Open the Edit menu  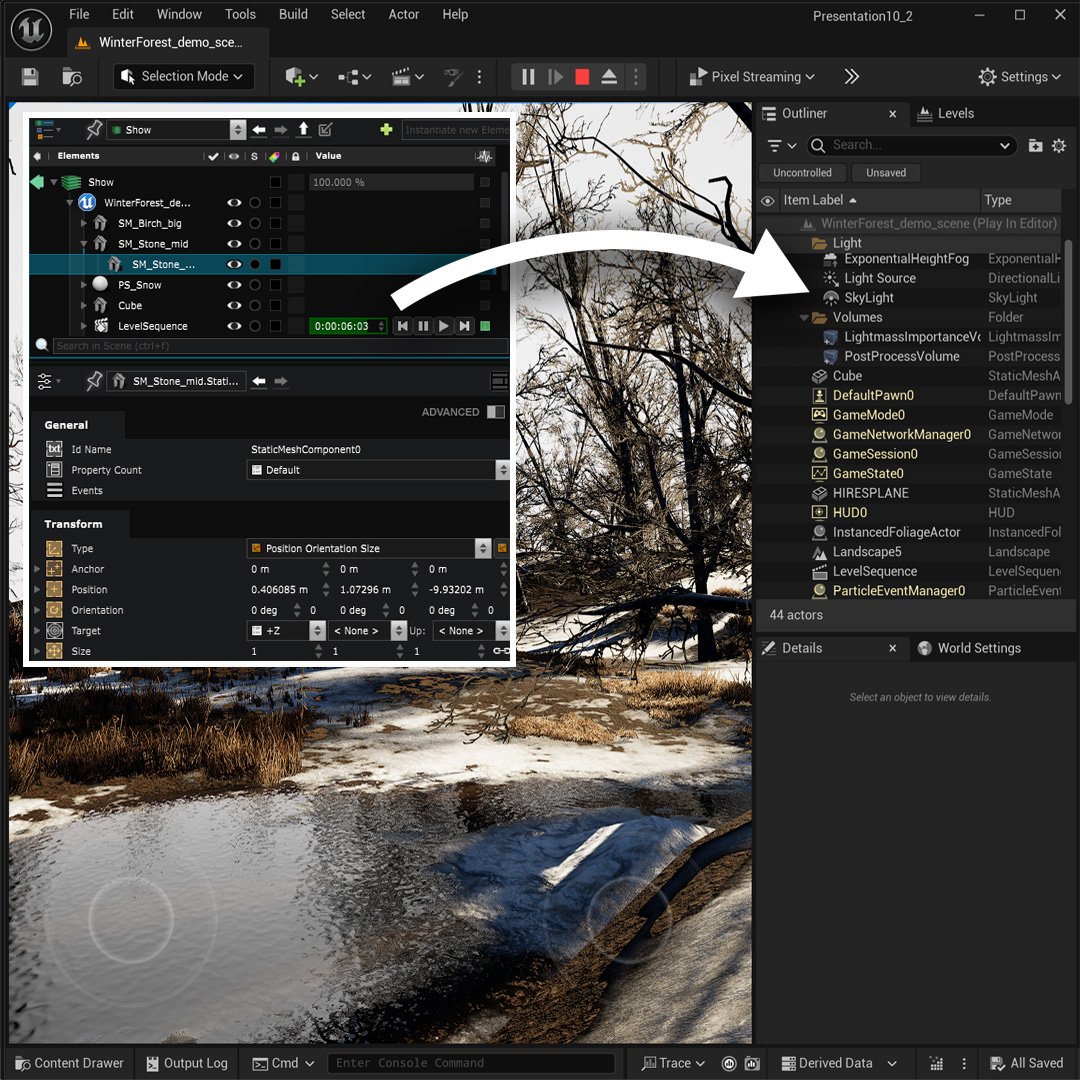[123, 14]
